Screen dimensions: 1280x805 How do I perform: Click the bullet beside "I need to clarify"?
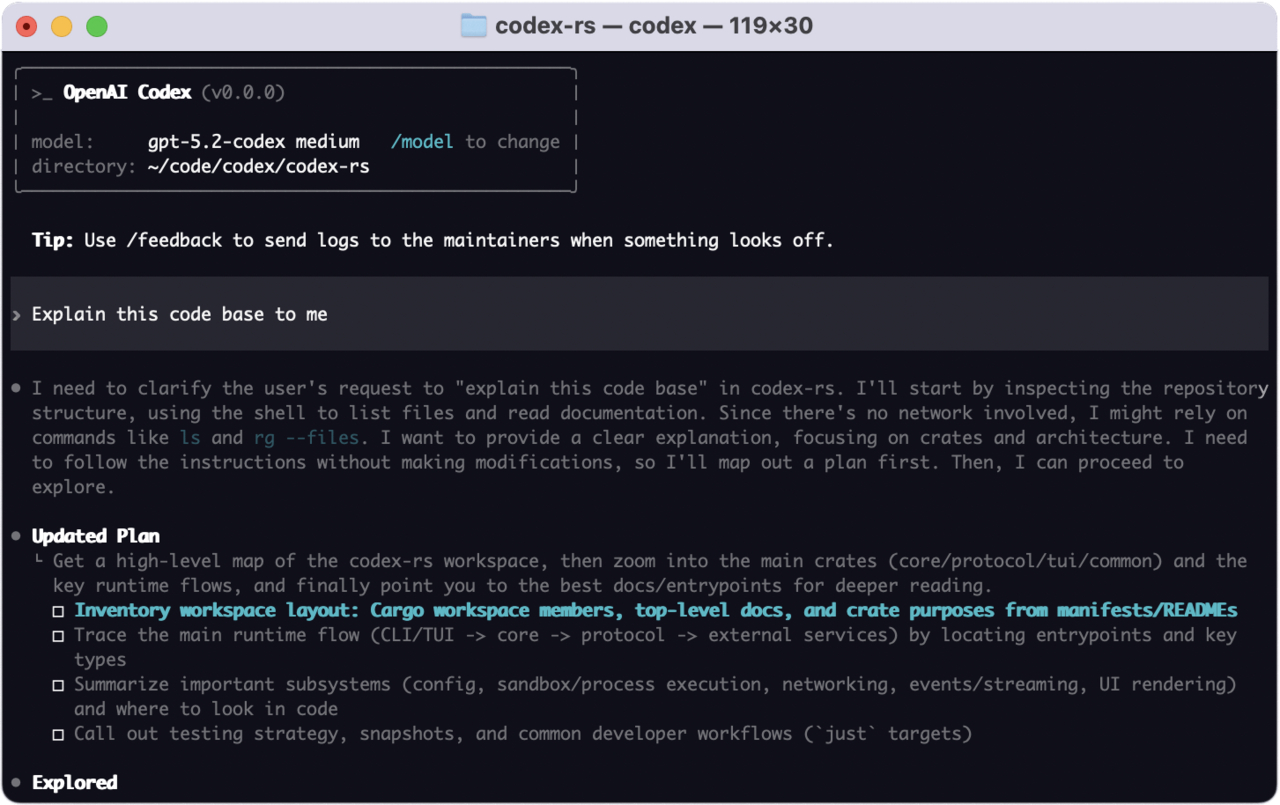point(16,388)
